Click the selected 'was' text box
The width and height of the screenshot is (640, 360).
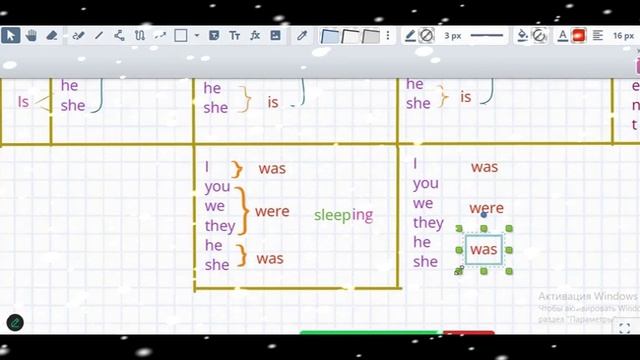click(484, 249)
